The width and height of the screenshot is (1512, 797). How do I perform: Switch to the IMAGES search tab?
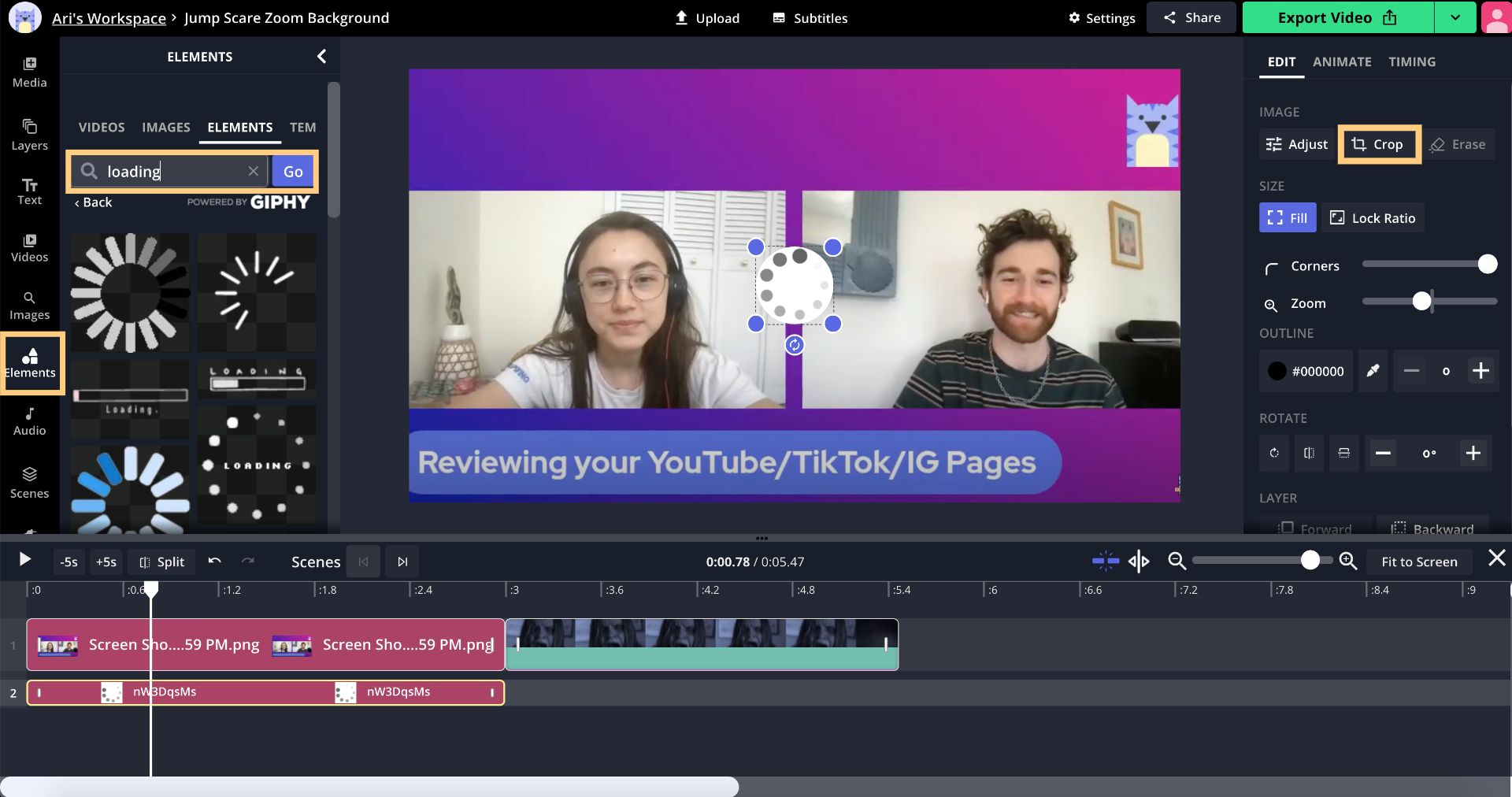pos(165,127)
